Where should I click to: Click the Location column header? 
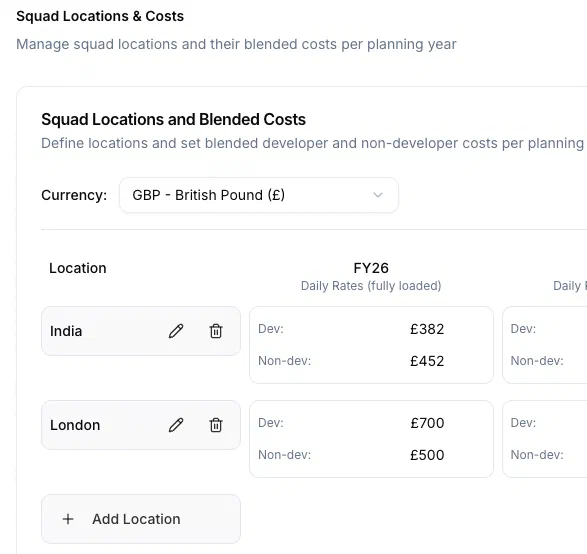coord(78,268)
